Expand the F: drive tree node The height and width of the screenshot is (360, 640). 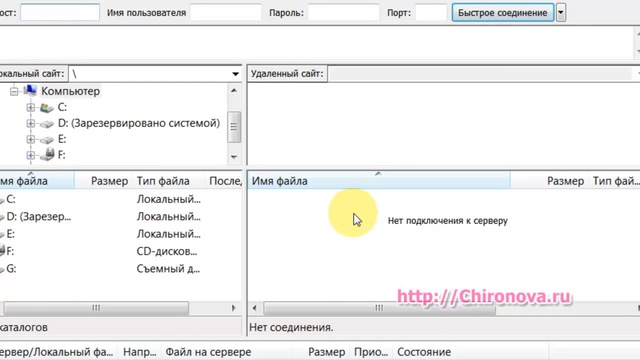click(31, 155)
